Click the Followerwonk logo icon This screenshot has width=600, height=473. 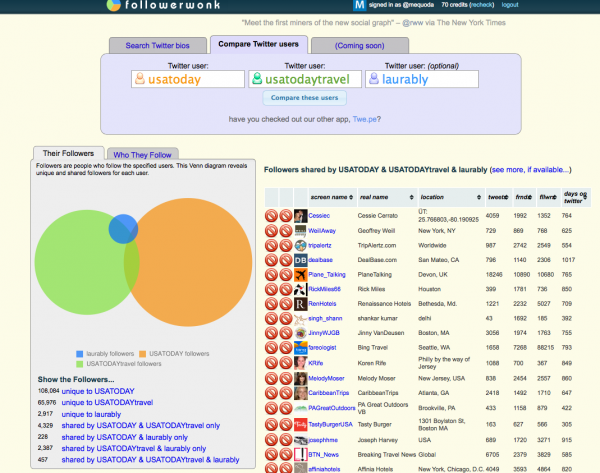pyautogui.click(x=113, y=5)
